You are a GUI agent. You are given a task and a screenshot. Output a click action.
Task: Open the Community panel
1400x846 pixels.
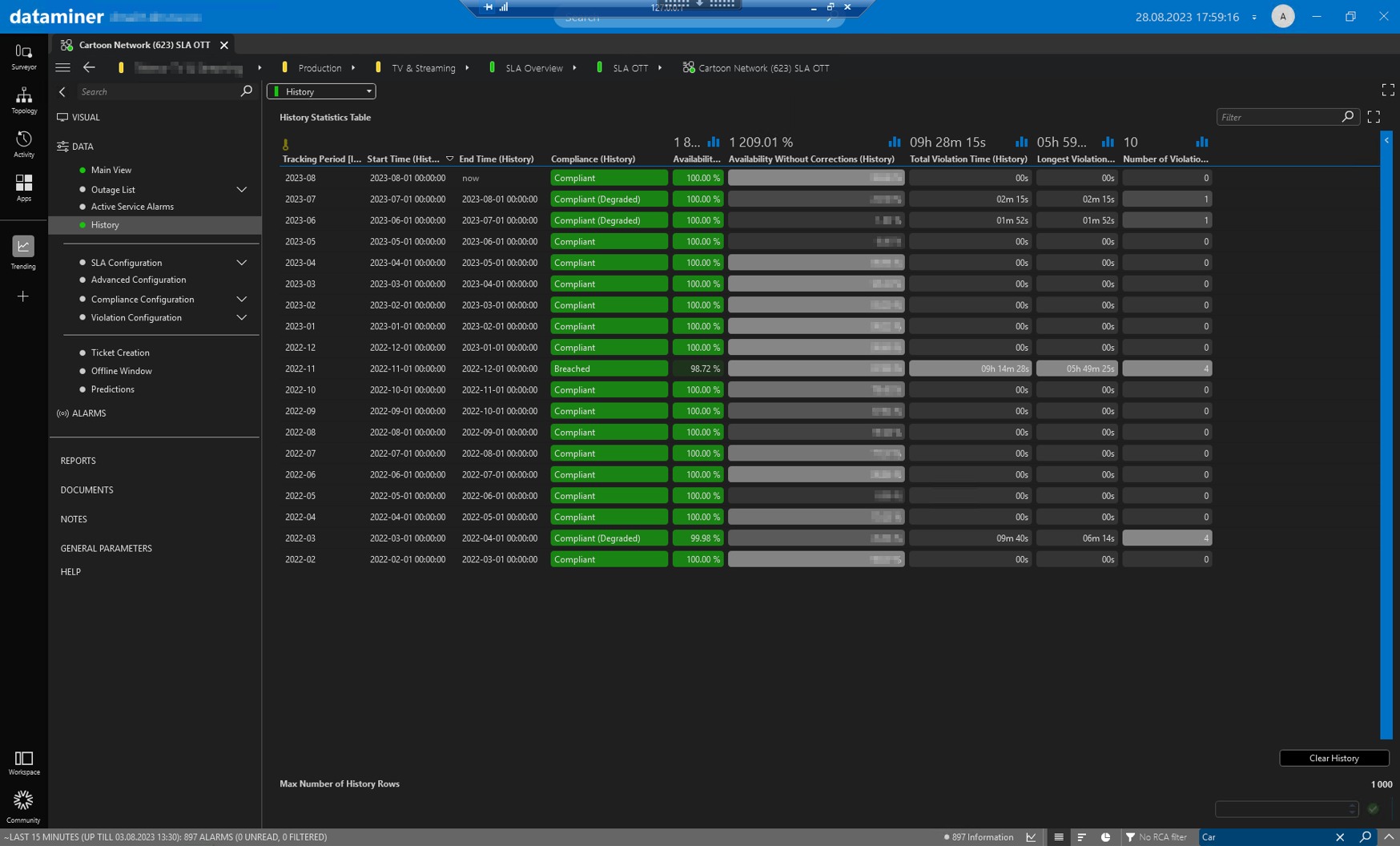coord(23,806)
